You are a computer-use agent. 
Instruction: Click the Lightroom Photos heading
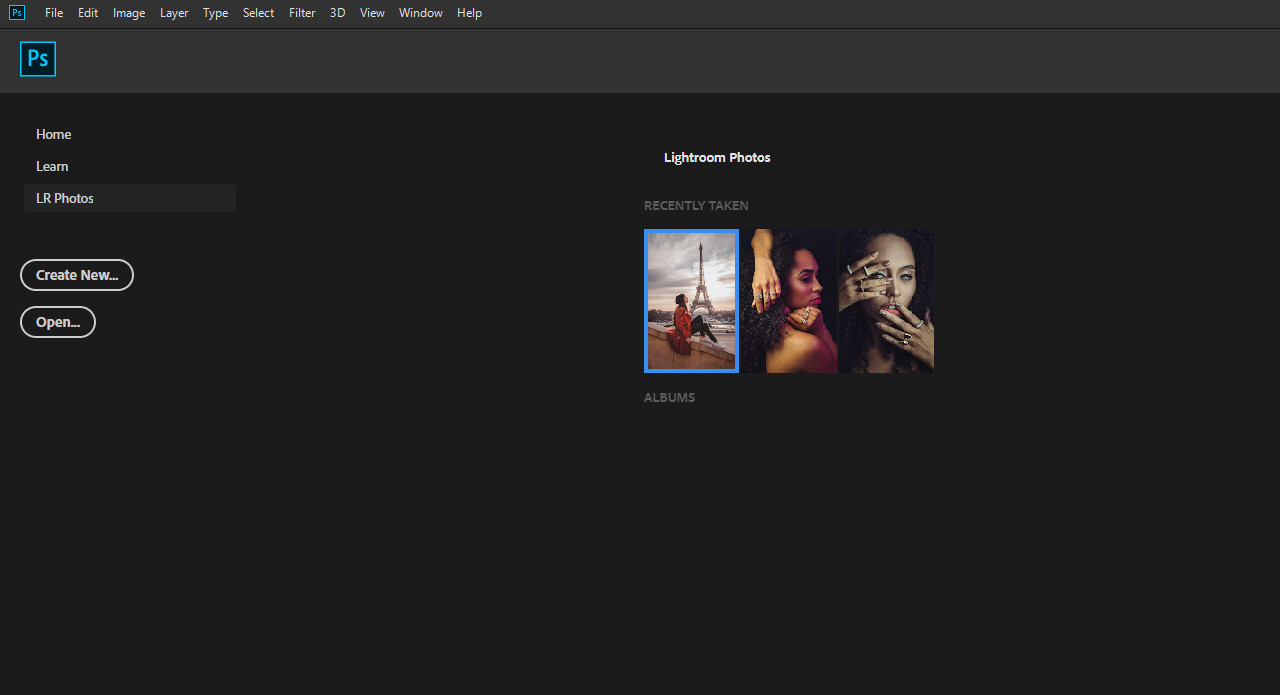717,158
